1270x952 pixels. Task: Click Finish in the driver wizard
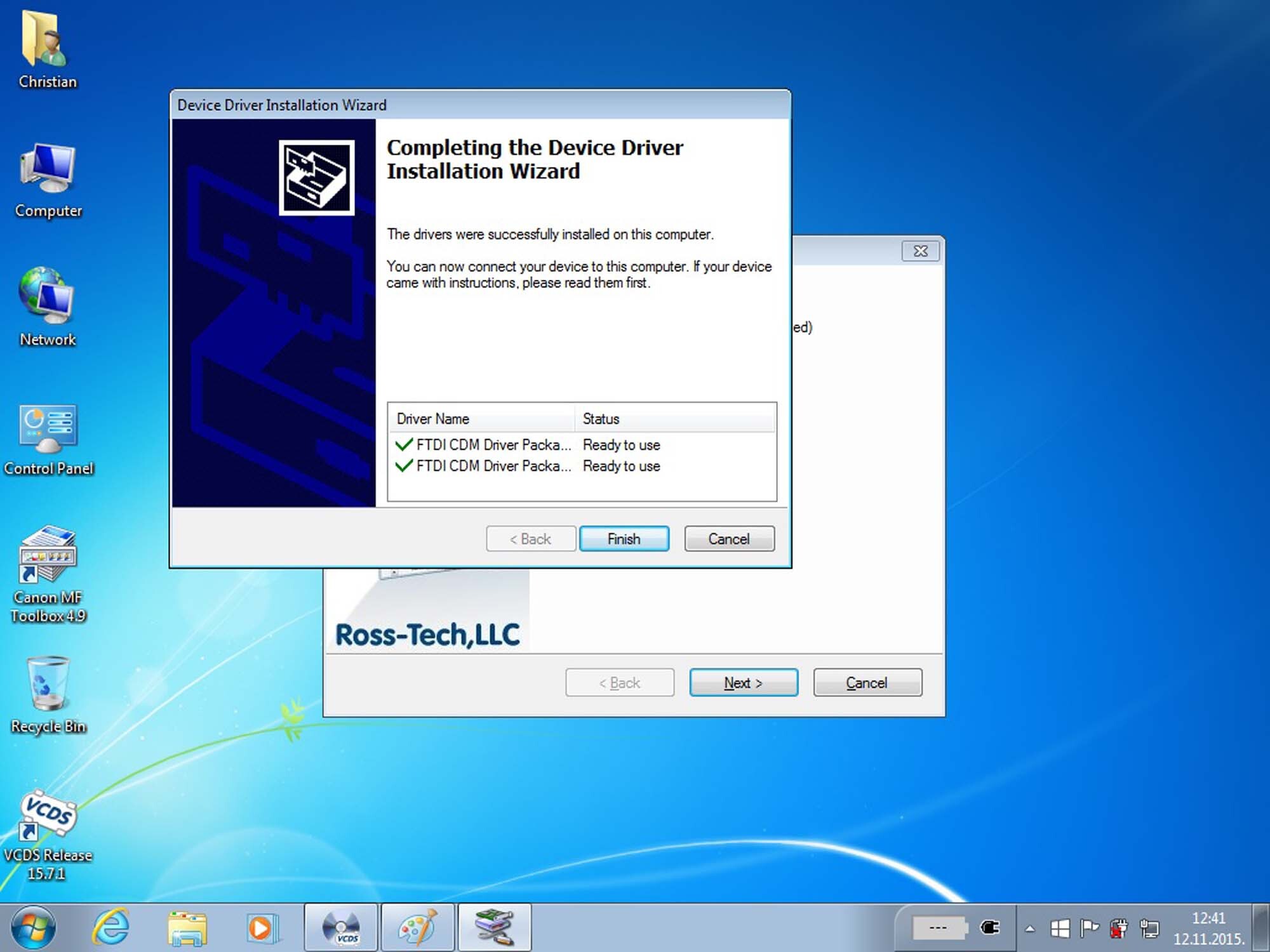pos(624,539)
